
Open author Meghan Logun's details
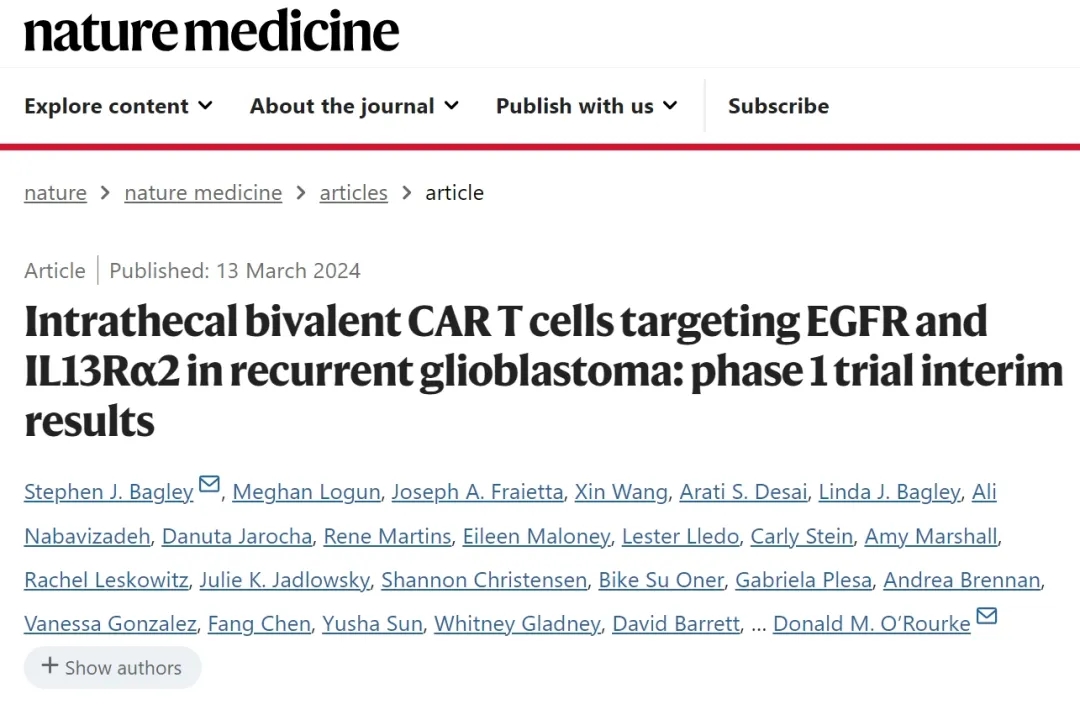tap(306, 492)
